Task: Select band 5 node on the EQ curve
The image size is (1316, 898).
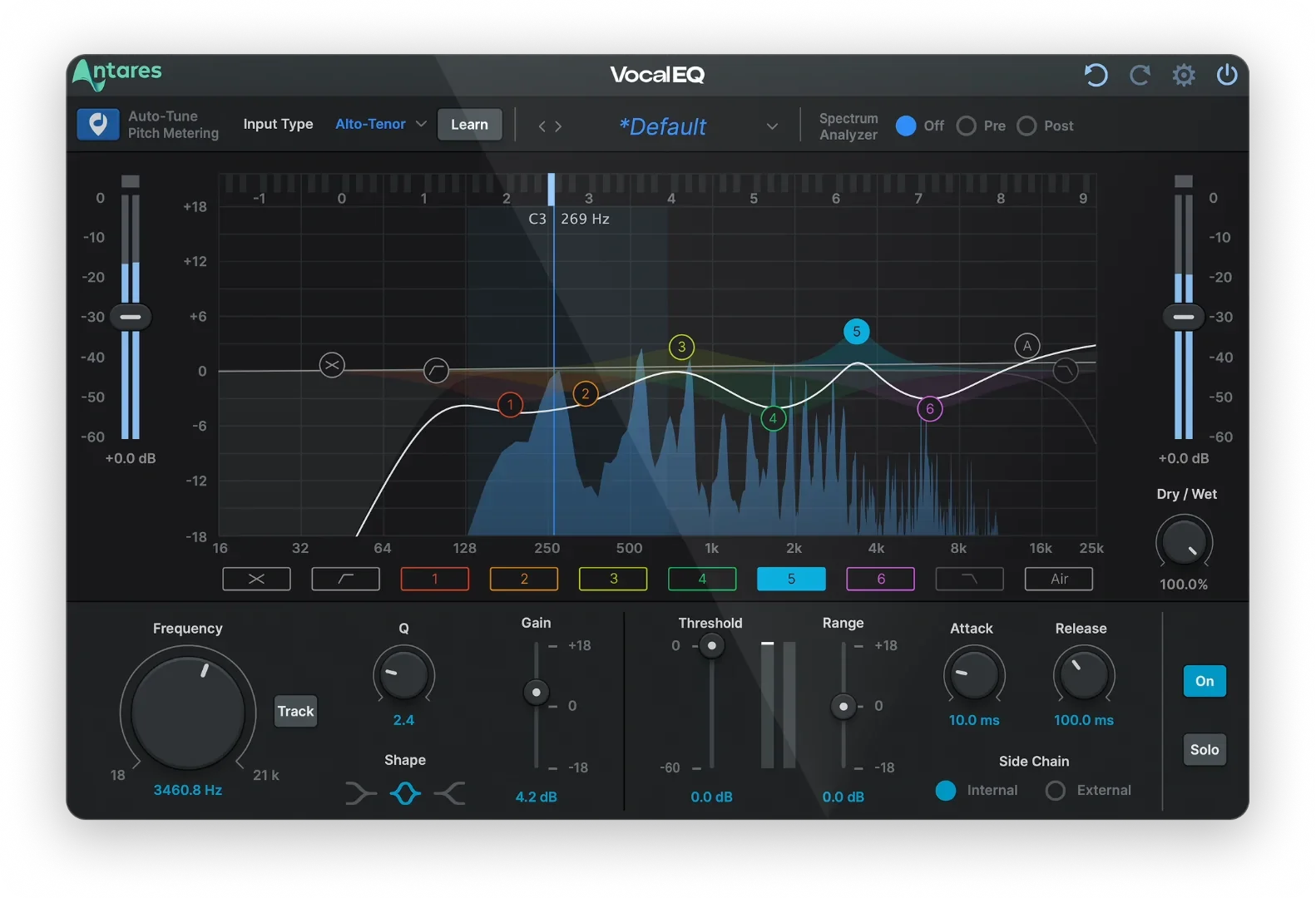Action: (856, 331)
